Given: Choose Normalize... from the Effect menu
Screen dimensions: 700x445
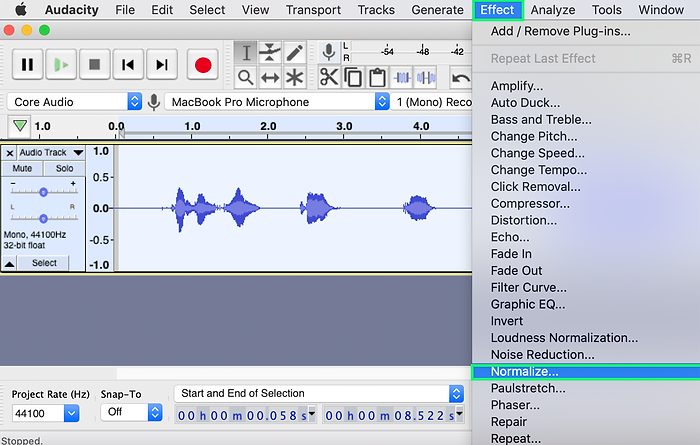Looking at the screenshot, I should (x=586, y=371).
